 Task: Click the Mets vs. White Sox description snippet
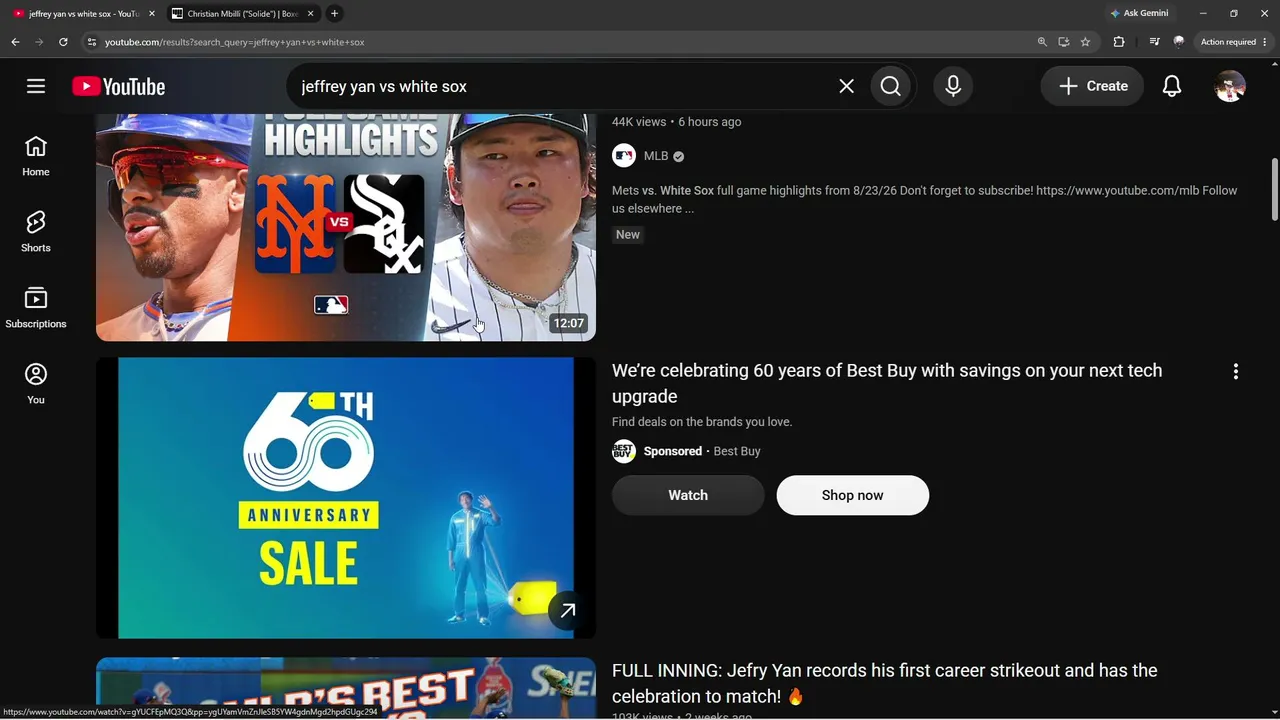click(x=925, y=200)
